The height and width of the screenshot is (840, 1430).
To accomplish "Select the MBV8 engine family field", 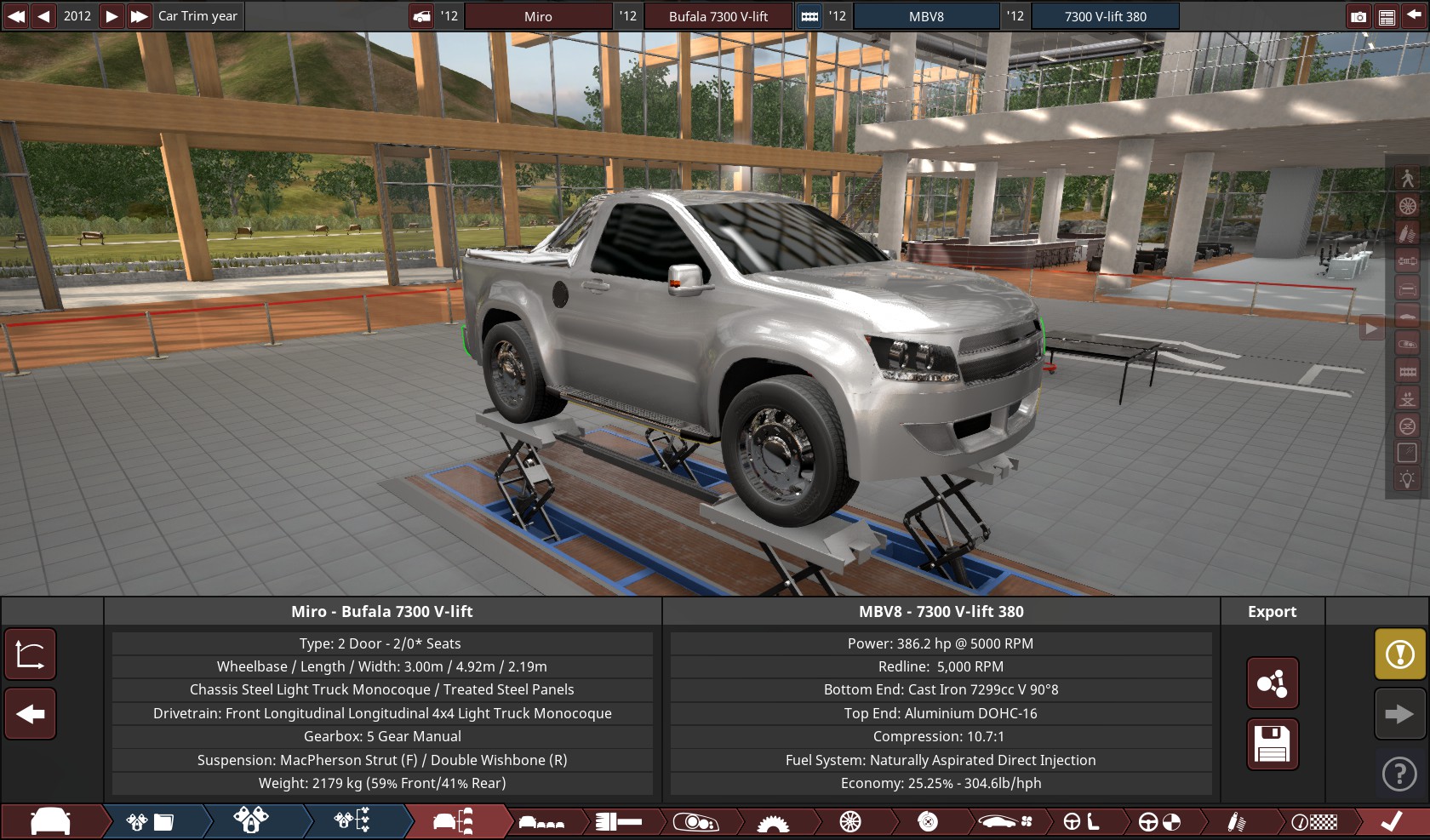I will click(926, 16).
